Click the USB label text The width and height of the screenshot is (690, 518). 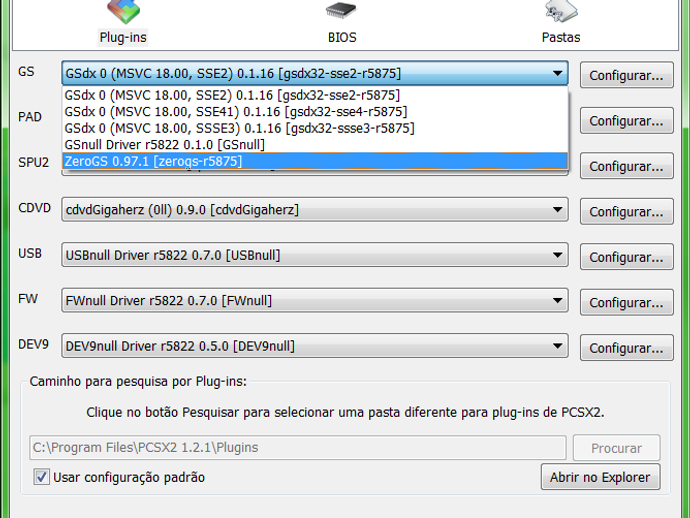(30, 253)
